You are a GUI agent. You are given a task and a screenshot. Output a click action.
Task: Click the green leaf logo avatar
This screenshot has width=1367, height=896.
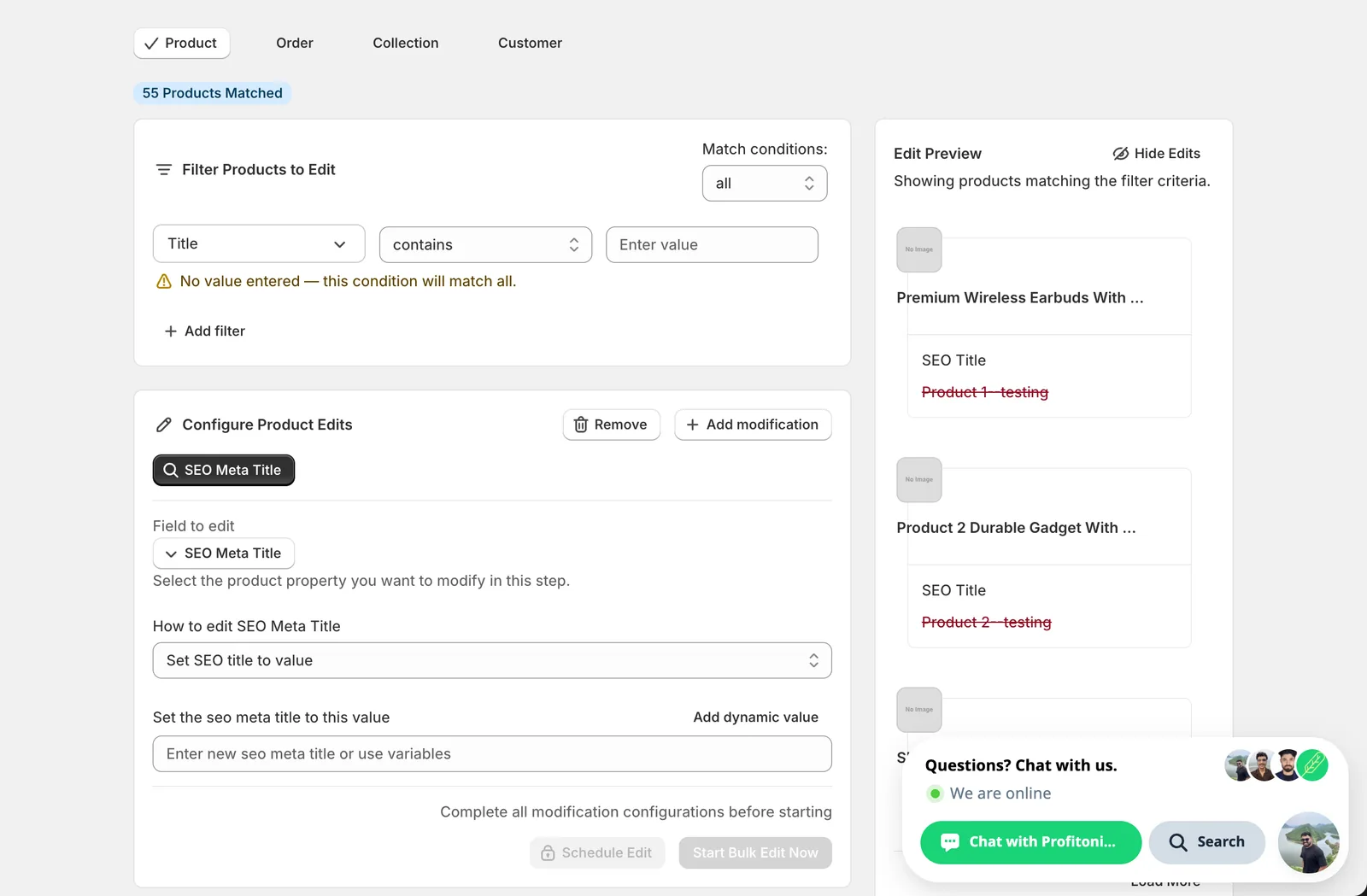pos(1313,765)
